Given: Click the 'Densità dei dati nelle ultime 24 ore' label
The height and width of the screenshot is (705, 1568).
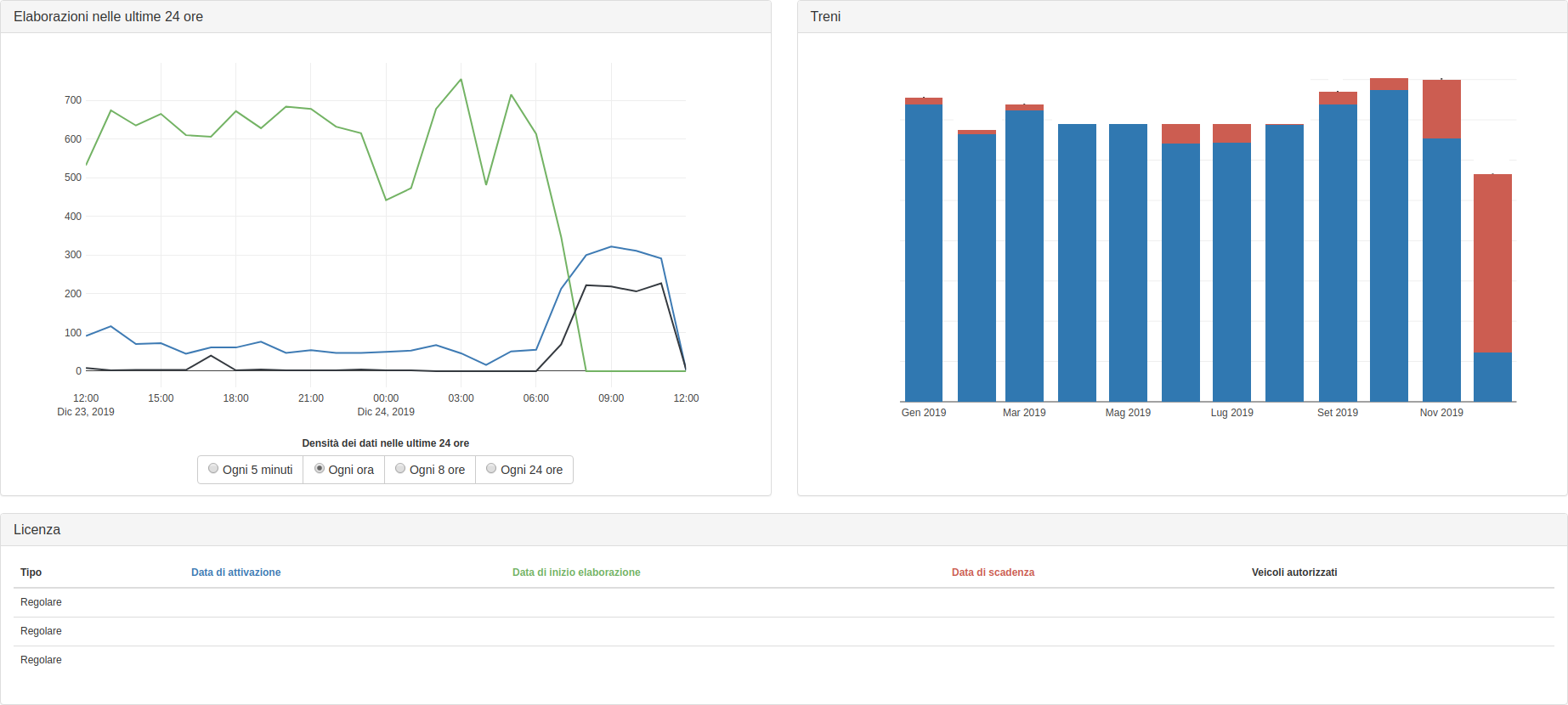Looking at the screenshot, I should click(385, 443).
